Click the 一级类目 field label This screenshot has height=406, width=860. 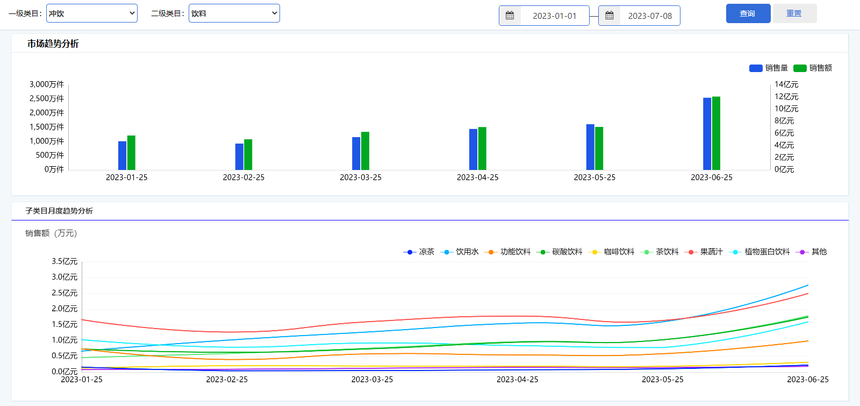click(25, 13)
